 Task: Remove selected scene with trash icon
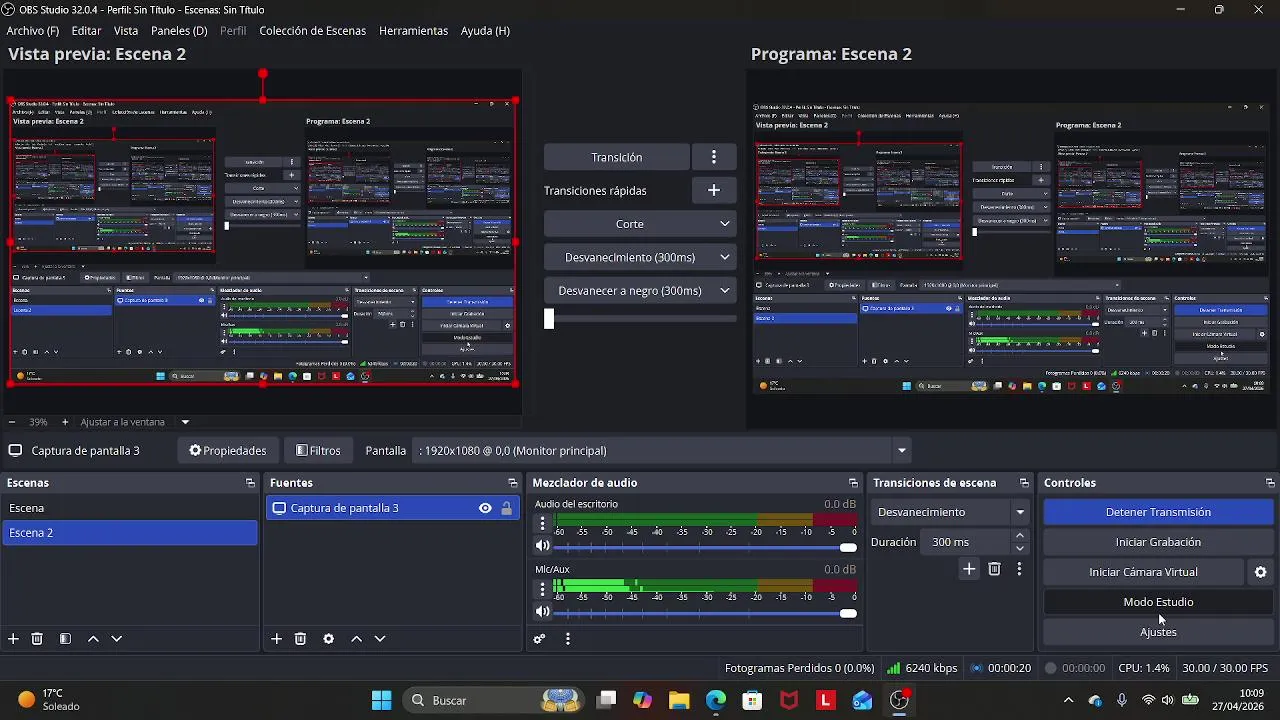pyautogui.click(x=37, y=639)
